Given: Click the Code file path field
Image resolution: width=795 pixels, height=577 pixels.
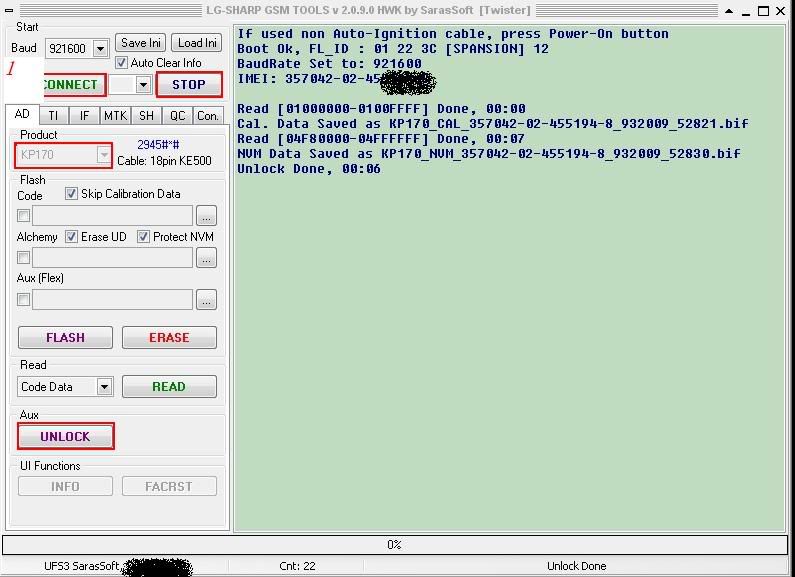Looking at the screenshot, I should (x=113, y=216).
